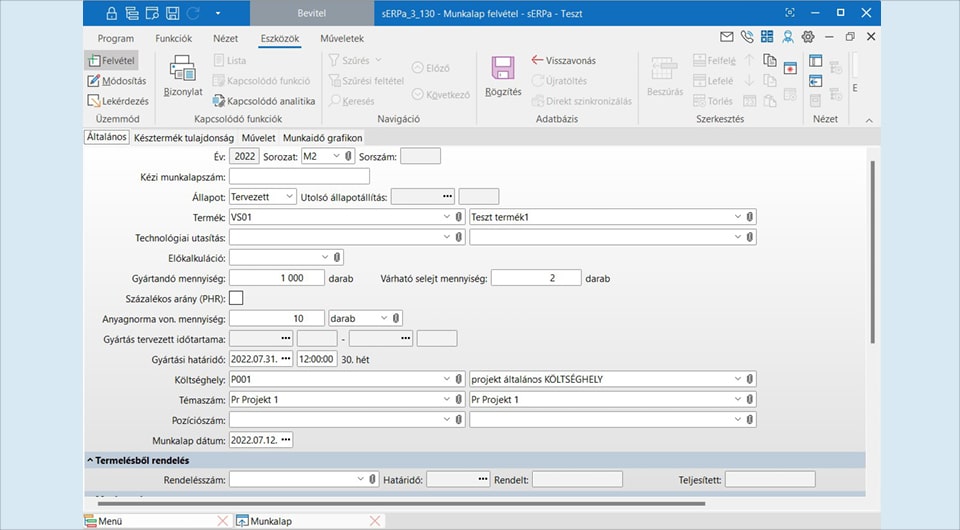The image size is (960, 530).
Task: Click the Kézi munkalapszám input field
Action: tap(299, 176)
